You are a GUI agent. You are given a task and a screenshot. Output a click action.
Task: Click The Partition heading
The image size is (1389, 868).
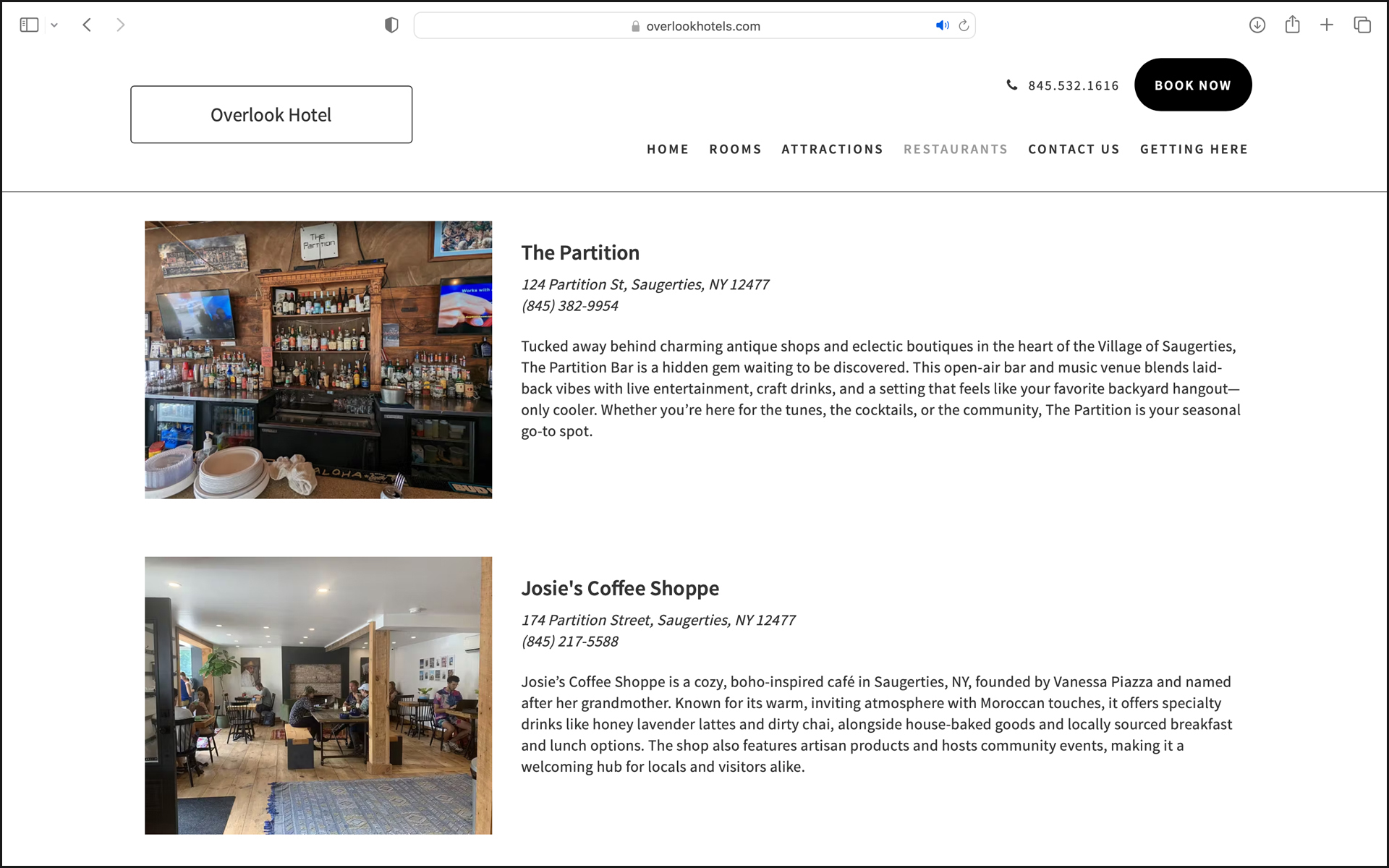pyautogui.click(x=580, y=252)
